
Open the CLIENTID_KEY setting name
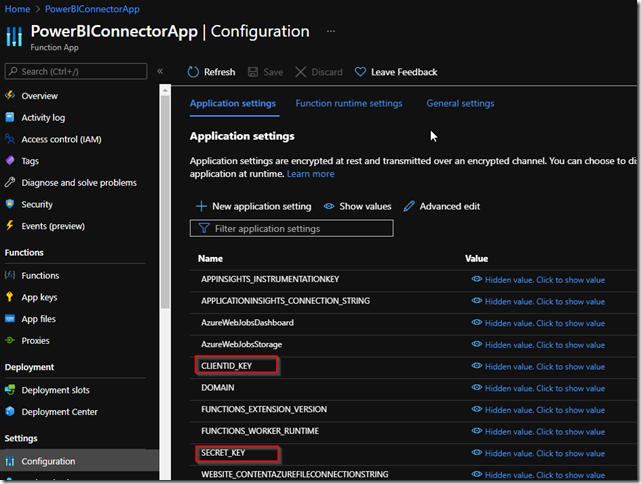[x=226, y=365]
